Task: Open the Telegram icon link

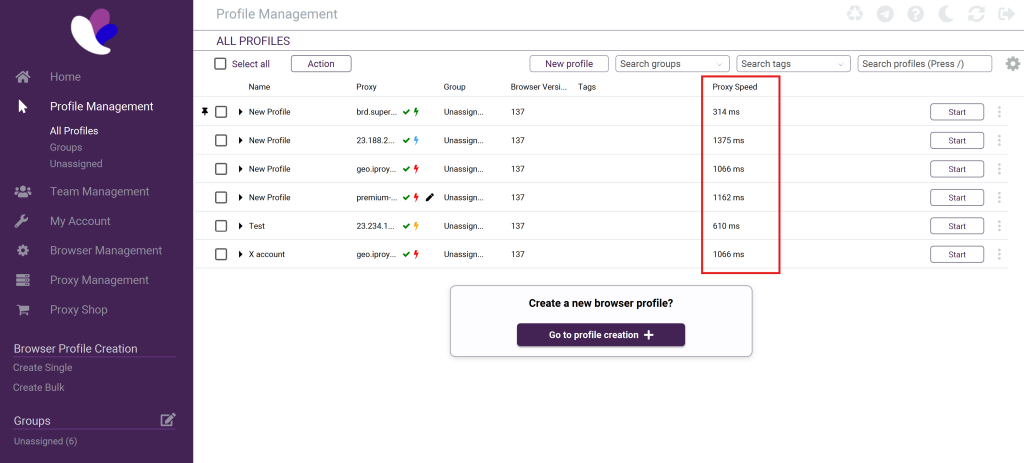Action: tap(884, 14)
